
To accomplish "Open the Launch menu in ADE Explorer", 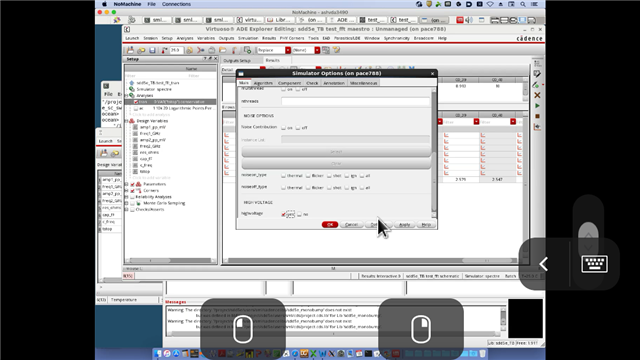I will pyautogui.click(x=132, y=38).
